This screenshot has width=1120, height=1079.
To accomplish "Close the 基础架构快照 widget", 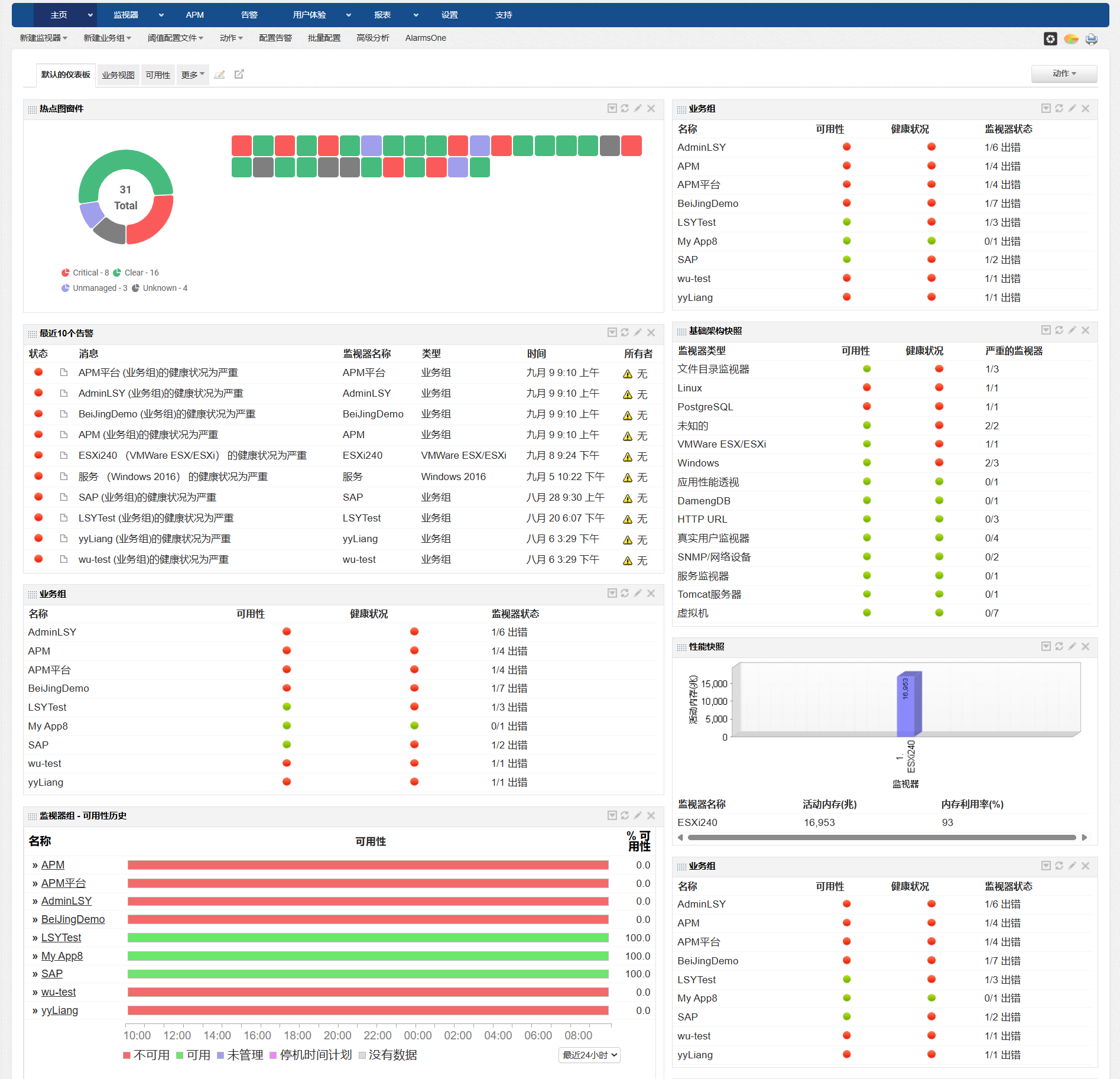I will click(x=1085, y=330).
